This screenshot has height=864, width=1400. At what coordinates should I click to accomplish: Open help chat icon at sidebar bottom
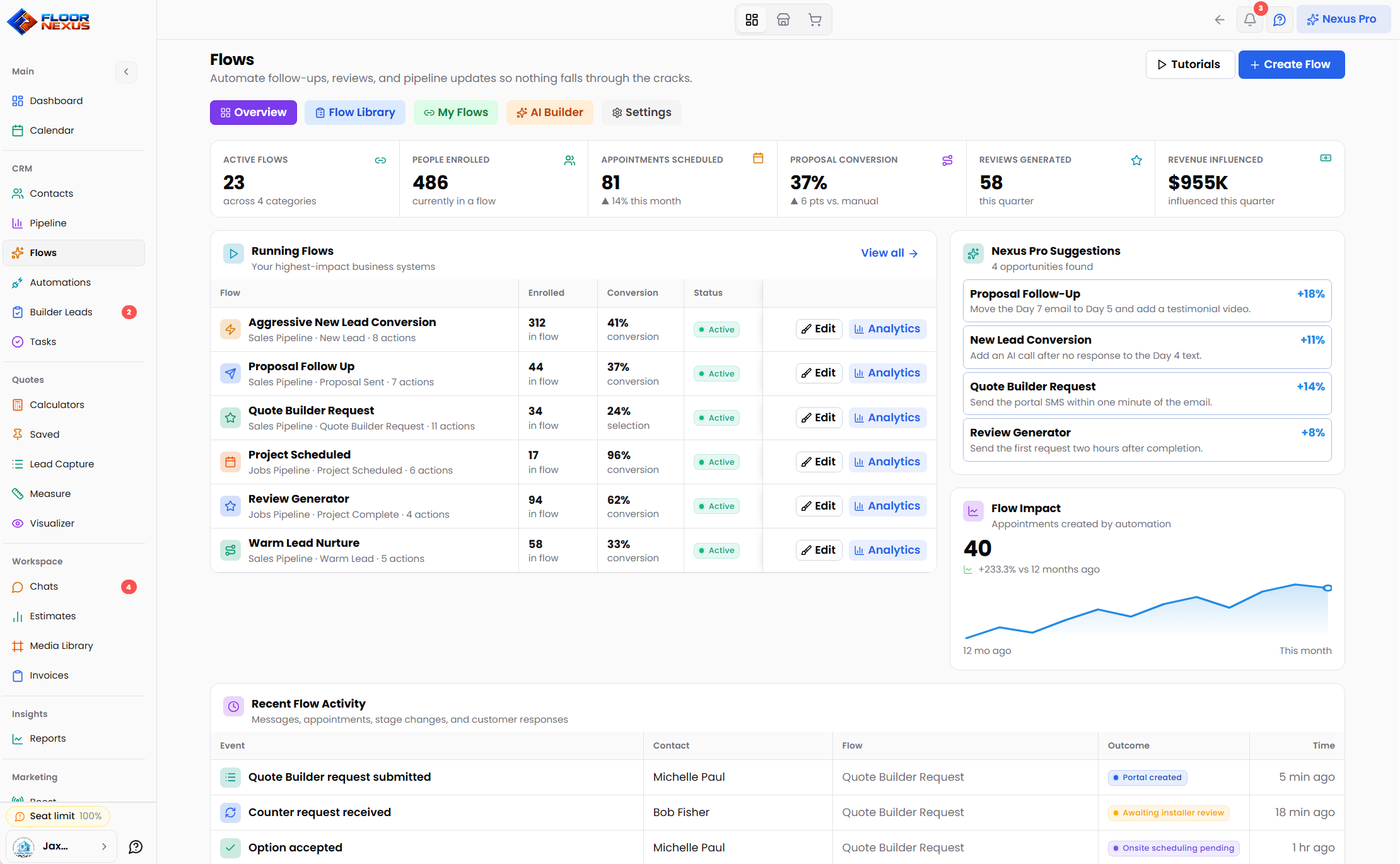tap(136, 846)
